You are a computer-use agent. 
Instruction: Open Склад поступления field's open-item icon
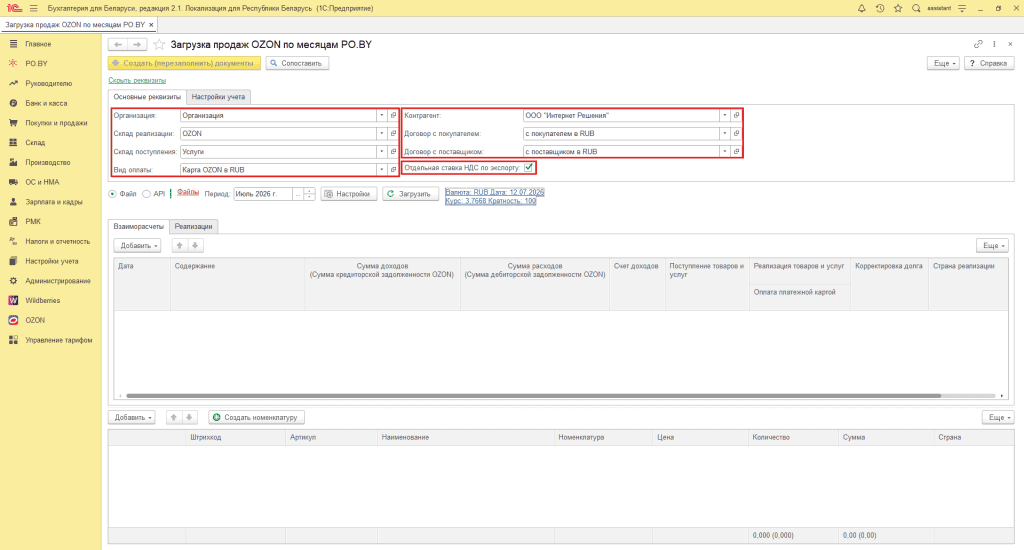pos(393,152)
